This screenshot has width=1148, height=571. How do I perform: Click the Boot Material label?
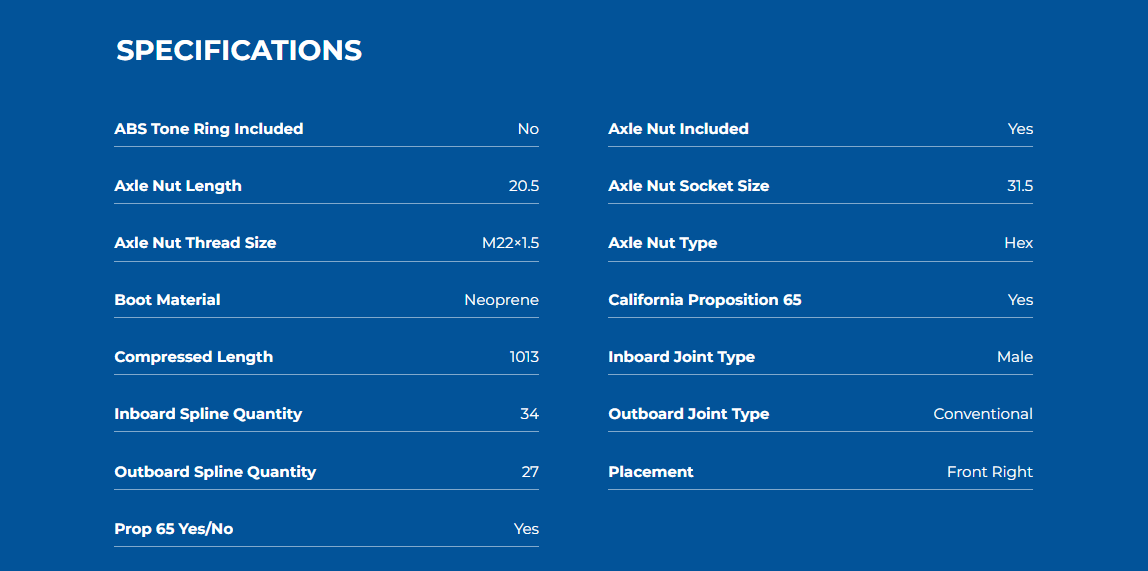click(x=167, y=300)
